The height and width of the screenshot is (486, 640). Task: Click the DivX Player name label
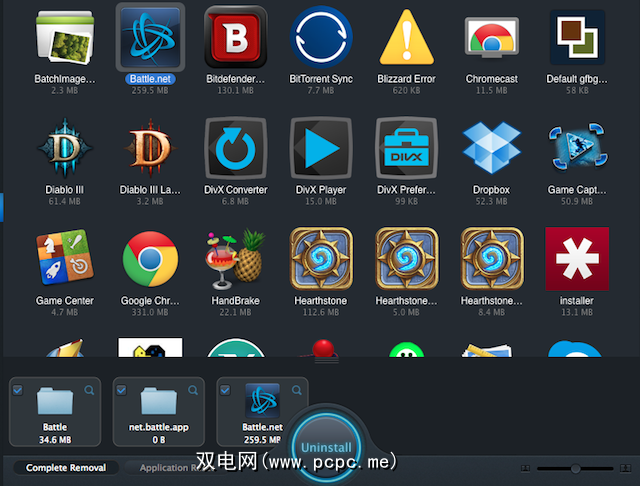pyautogui.click(x=321, y=190)
